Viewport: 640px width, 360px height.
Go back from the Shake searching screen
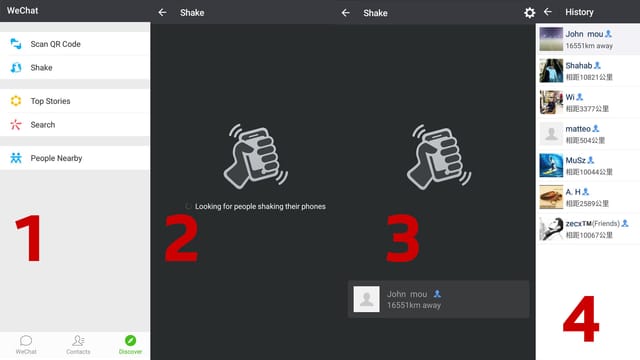point(162,13)
